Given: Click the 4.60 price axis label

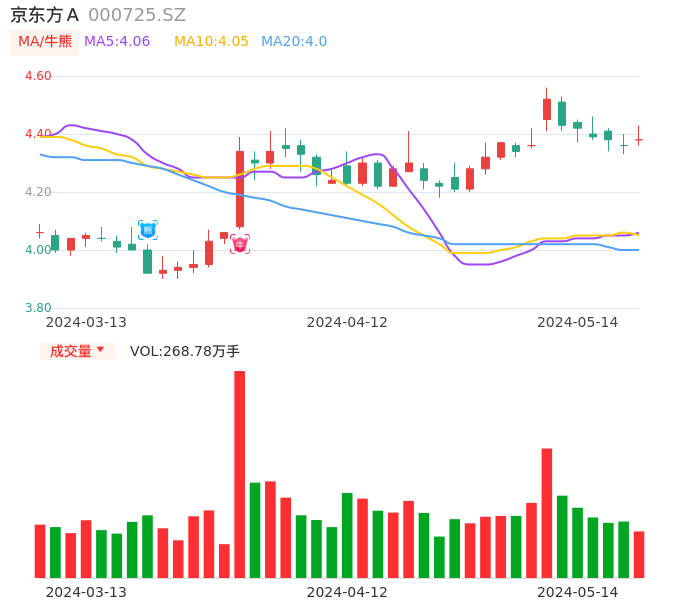Looking at the screenshot, I should point(38,76).
